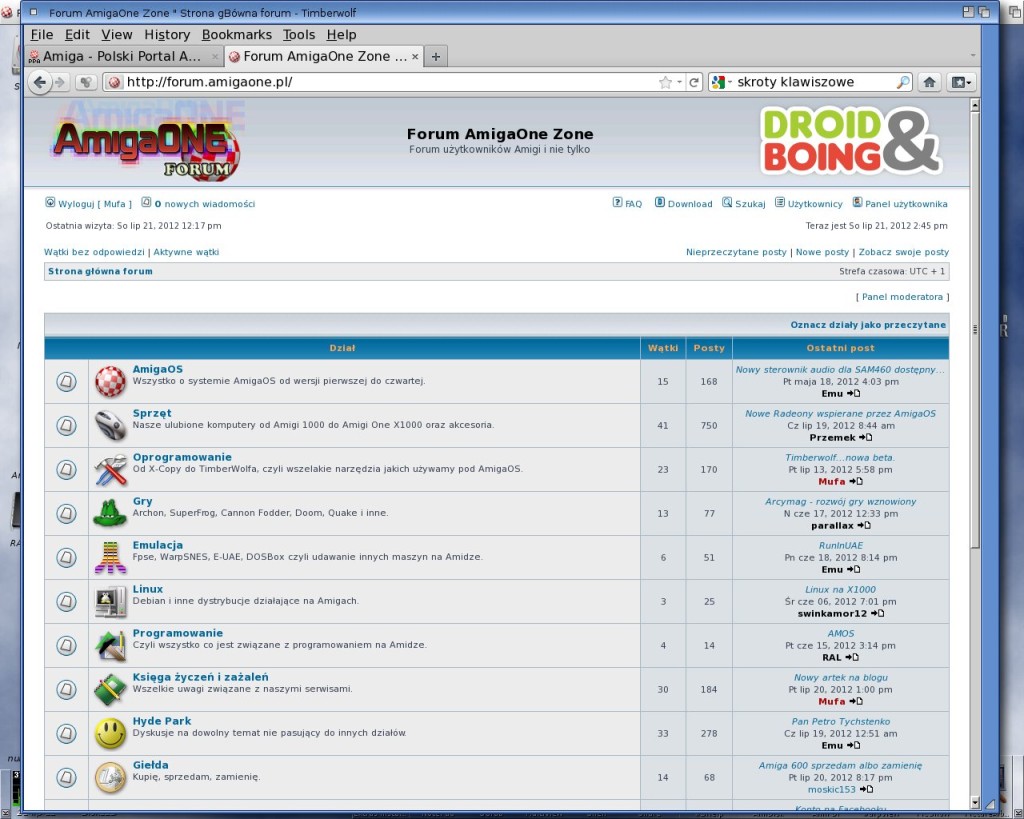The height and width of the screenshot is (819, 1024).
Task: Open the View menu
Action: [117, 35]
